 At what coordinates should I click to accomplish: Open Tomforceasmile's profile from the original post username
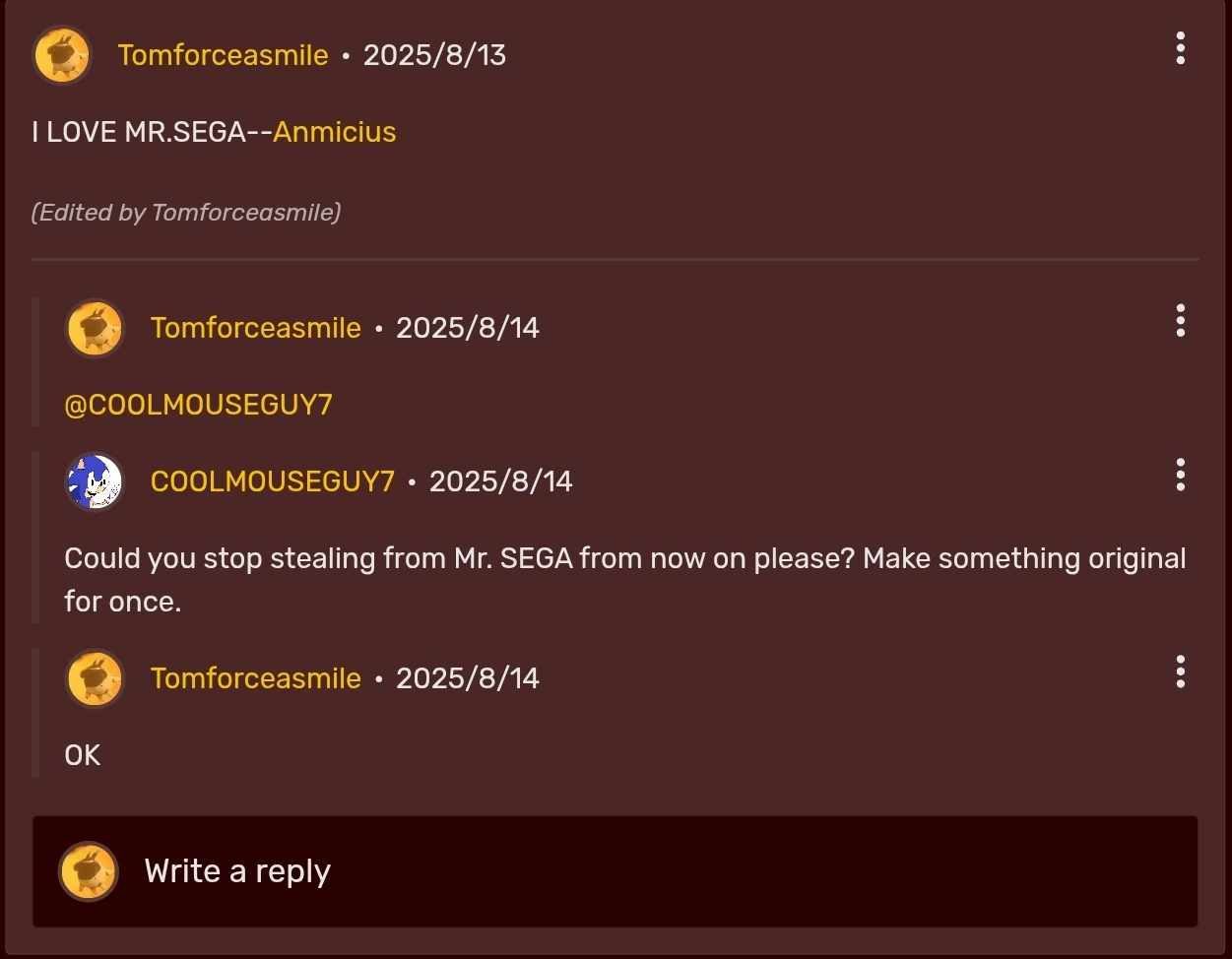point(224,55)
